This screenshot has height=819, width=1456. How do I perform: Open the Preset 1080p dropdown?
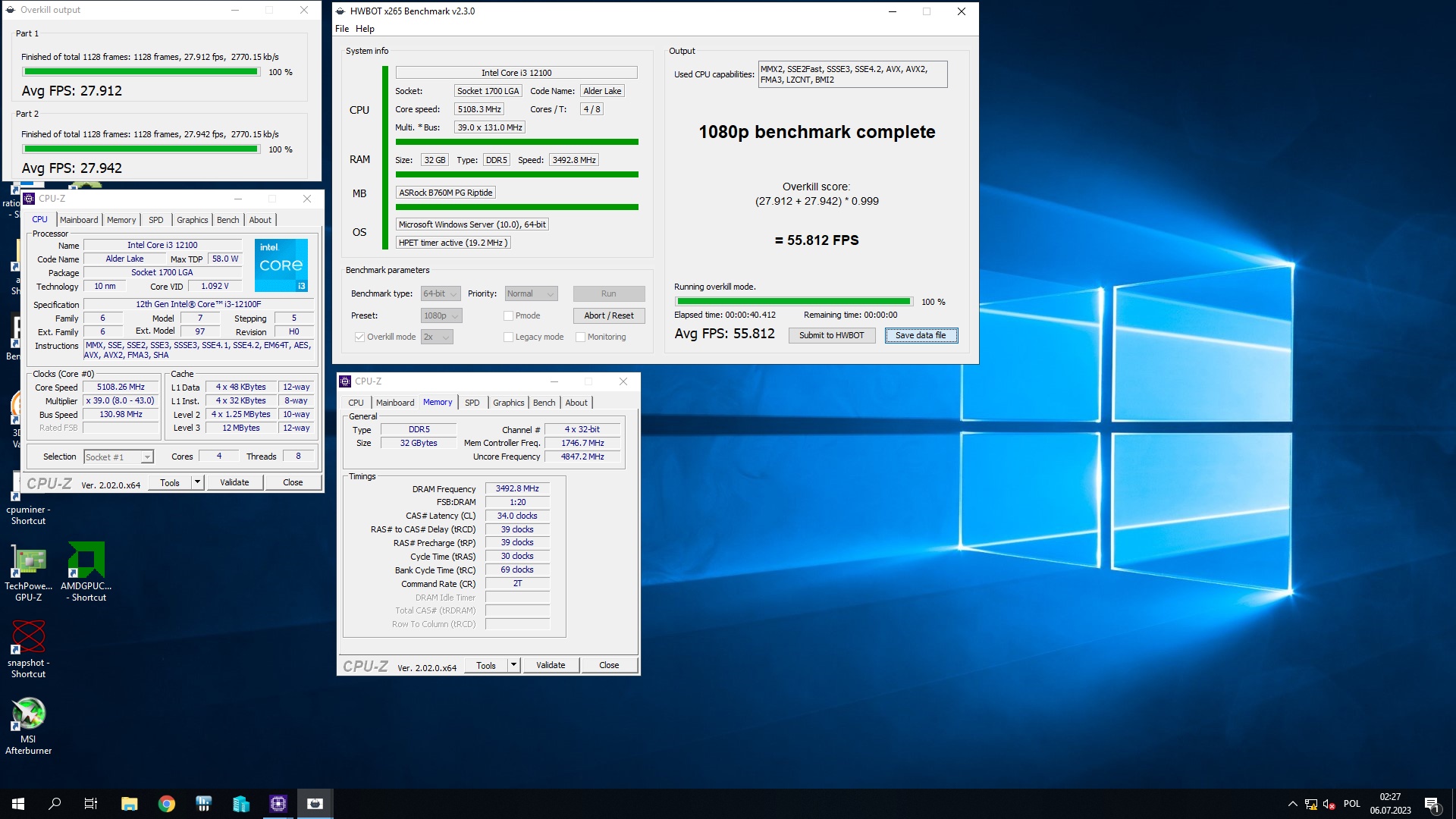[x=441, y=316]
